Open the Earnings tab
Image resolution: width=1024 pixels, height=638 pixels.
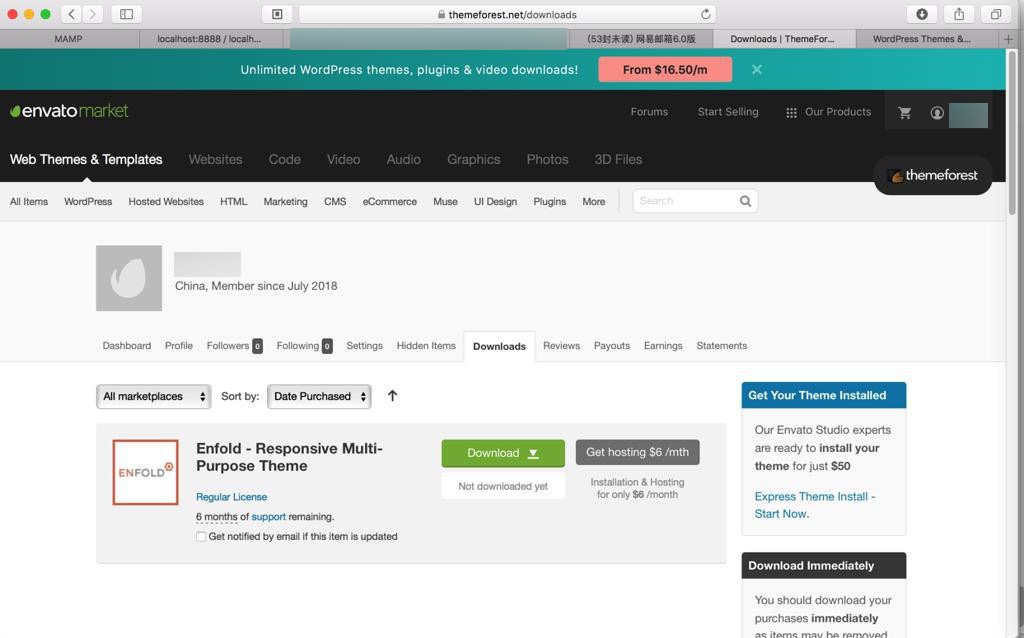pos(663,345)
